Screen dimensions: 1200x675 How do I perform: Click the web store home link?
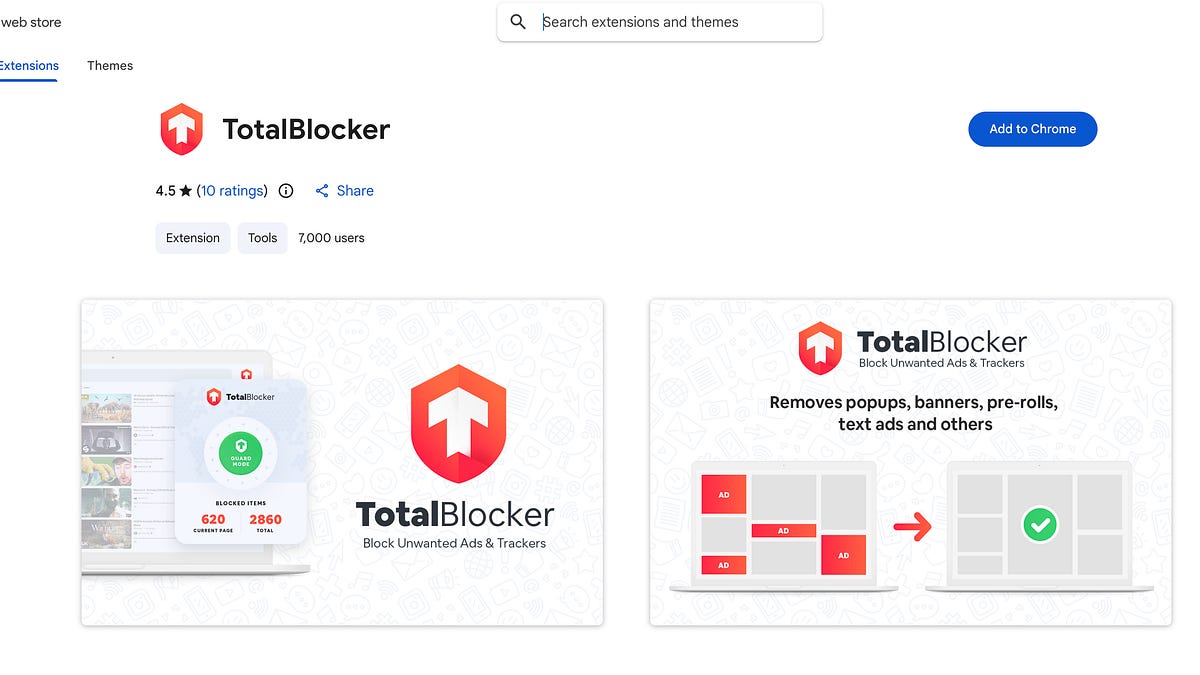coord(30,21)
